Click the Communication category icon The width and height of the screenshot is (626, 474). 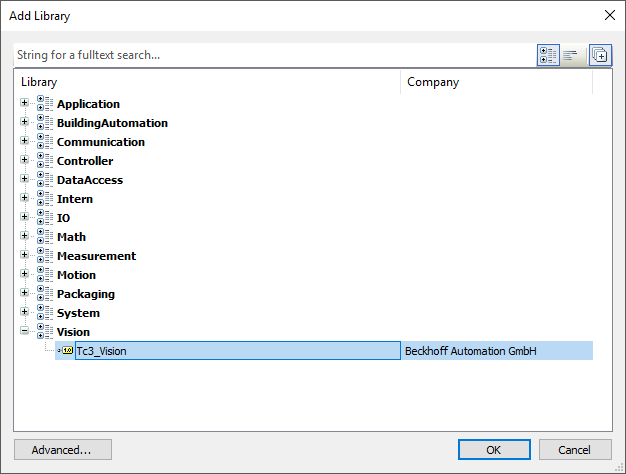[x=45, y=141]
